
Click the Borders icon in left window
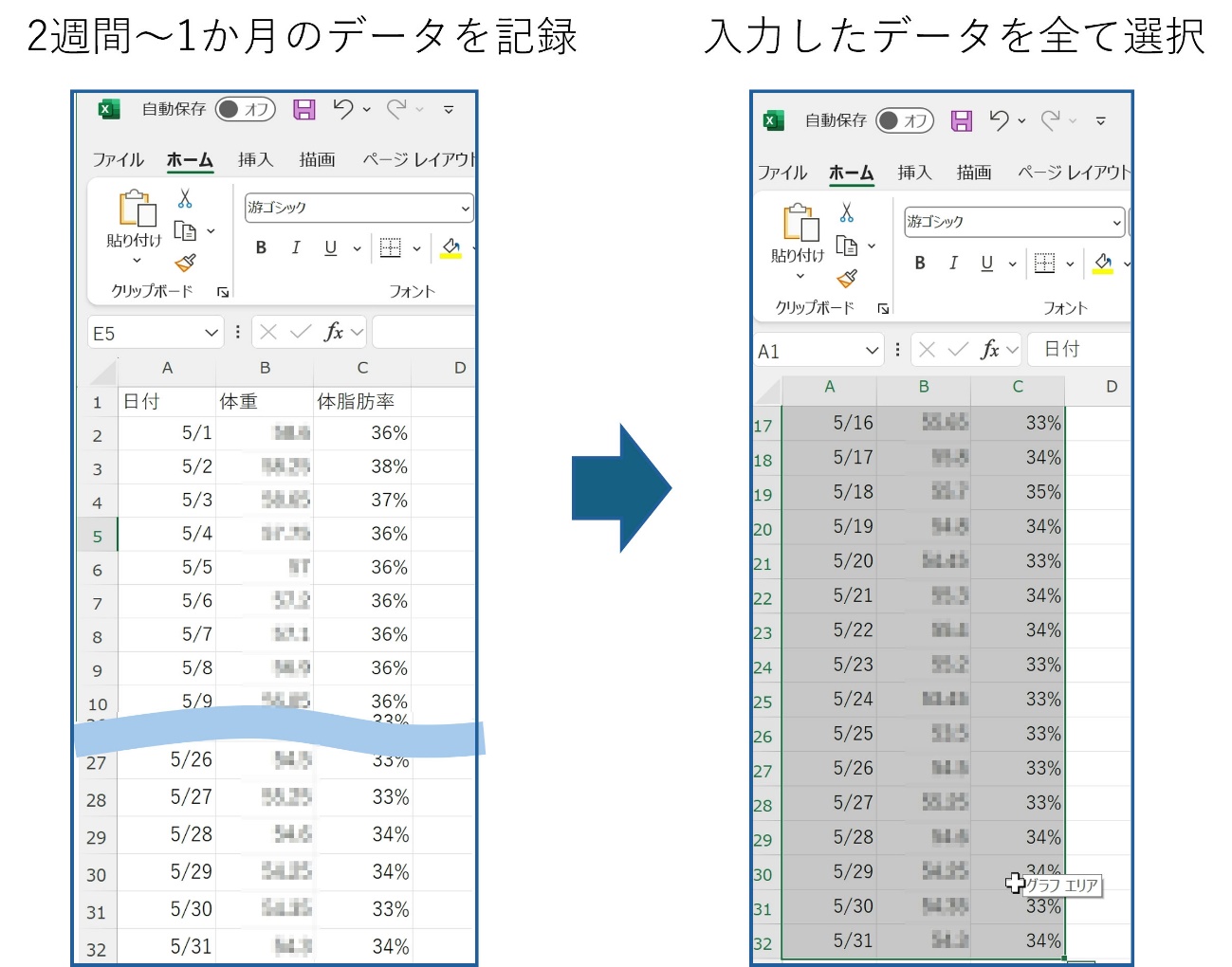[390, 248]
